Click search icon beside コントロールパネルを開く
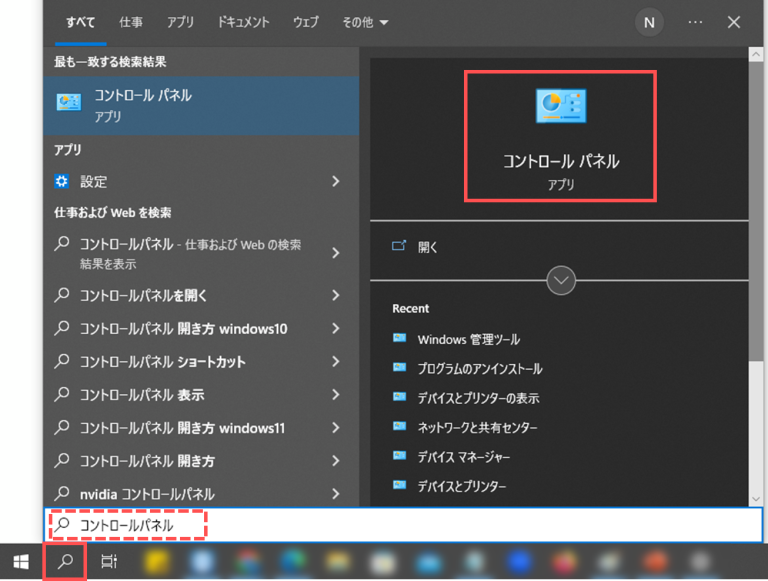This screenshot has width=768, height=581. click(62, 295)
